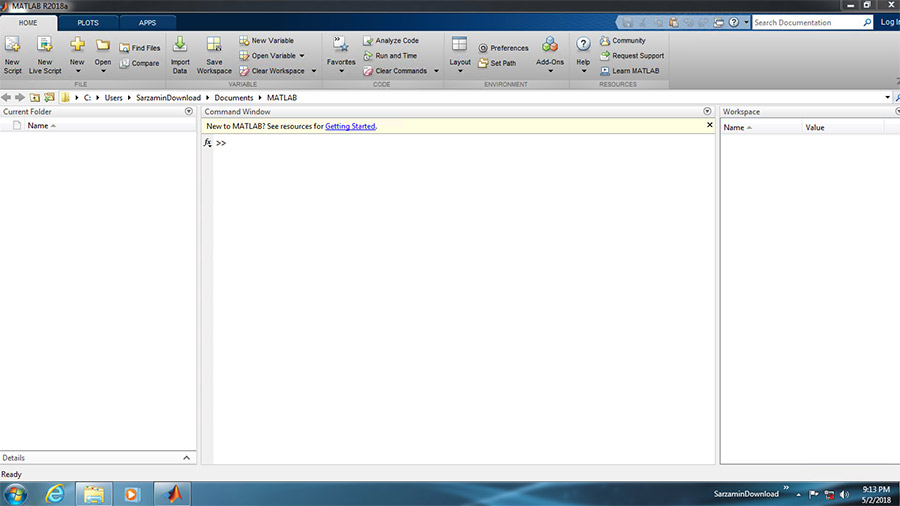Open the Open Variable dropdown arrow
The height and width of the screenshot is (506, 900).
302,56
